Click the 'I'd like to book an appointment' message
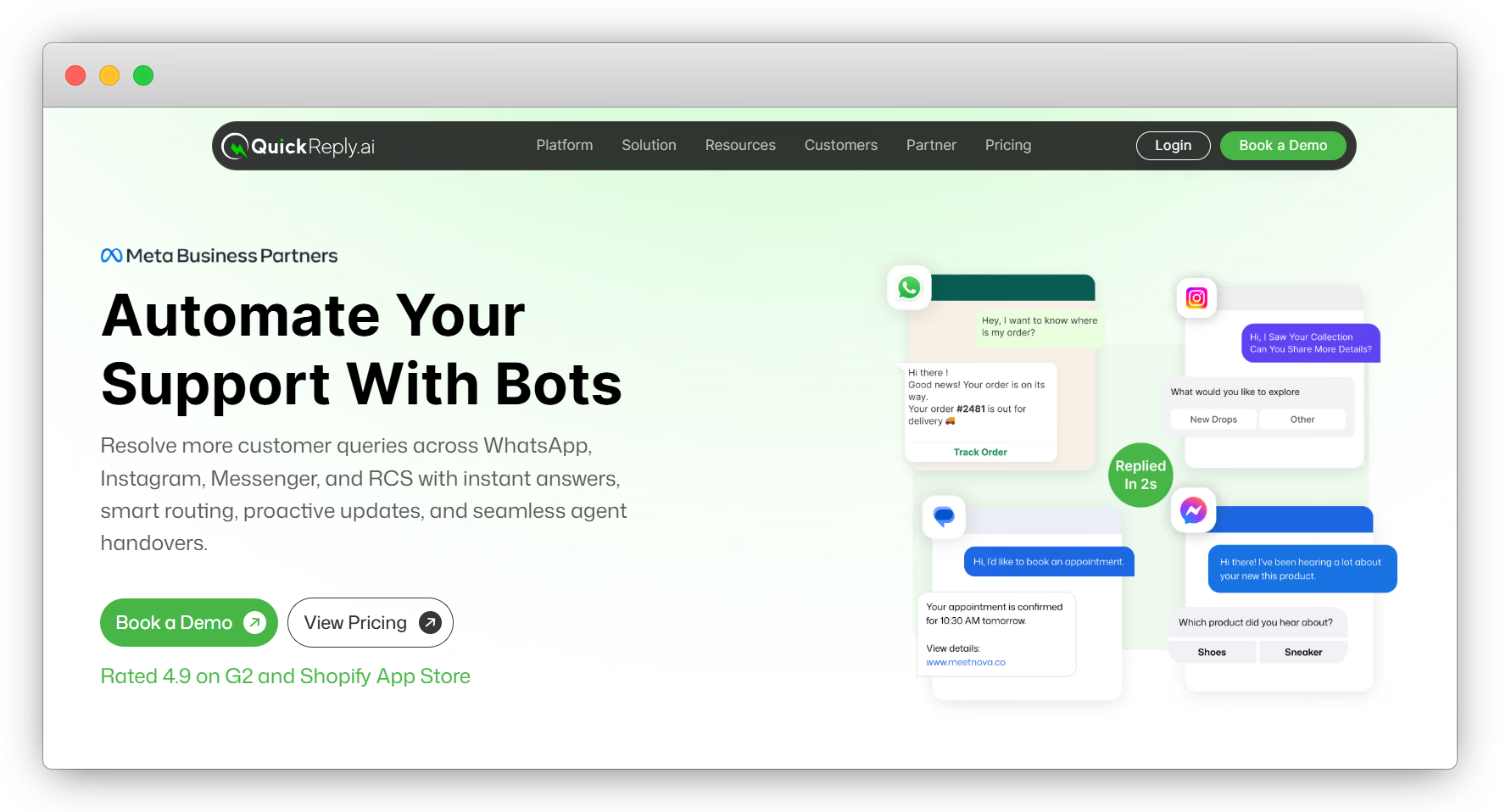1500x812 pixels. pos(1049,562)
